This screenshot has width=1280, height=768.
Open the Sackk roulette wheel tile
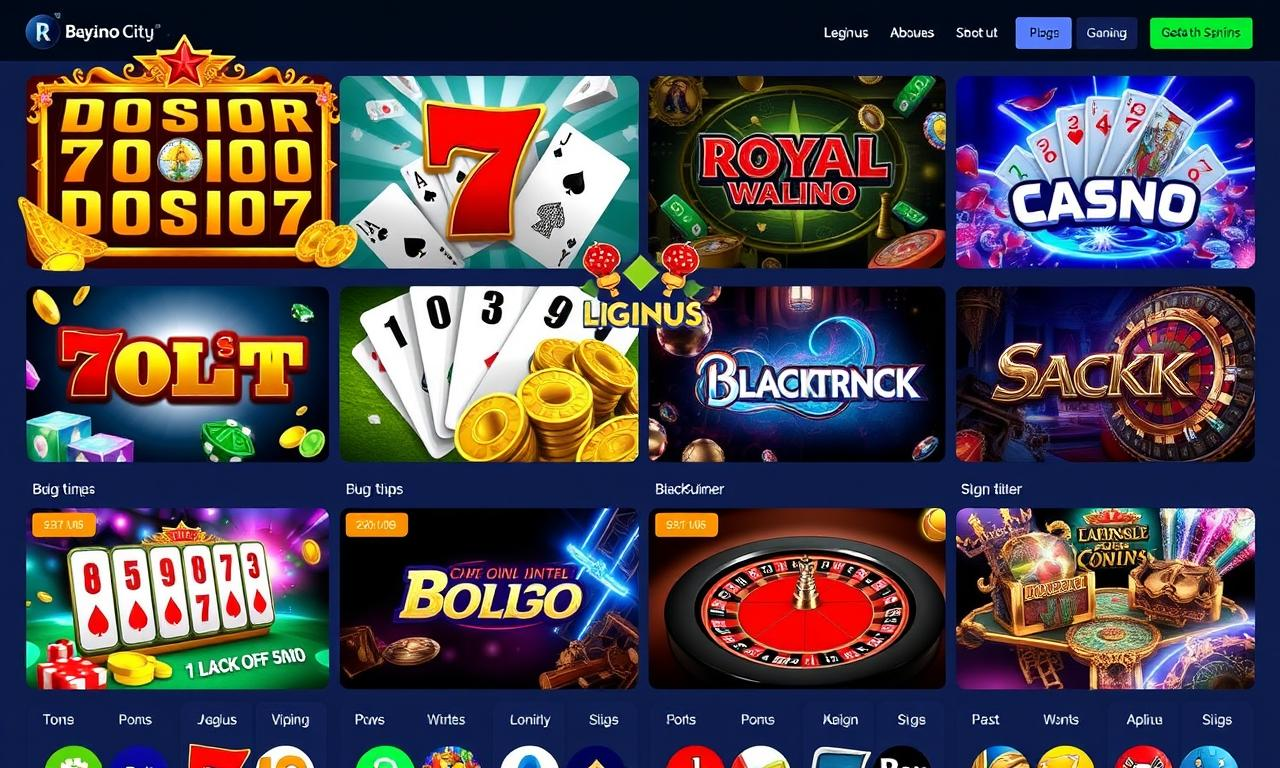(1105, 374)
